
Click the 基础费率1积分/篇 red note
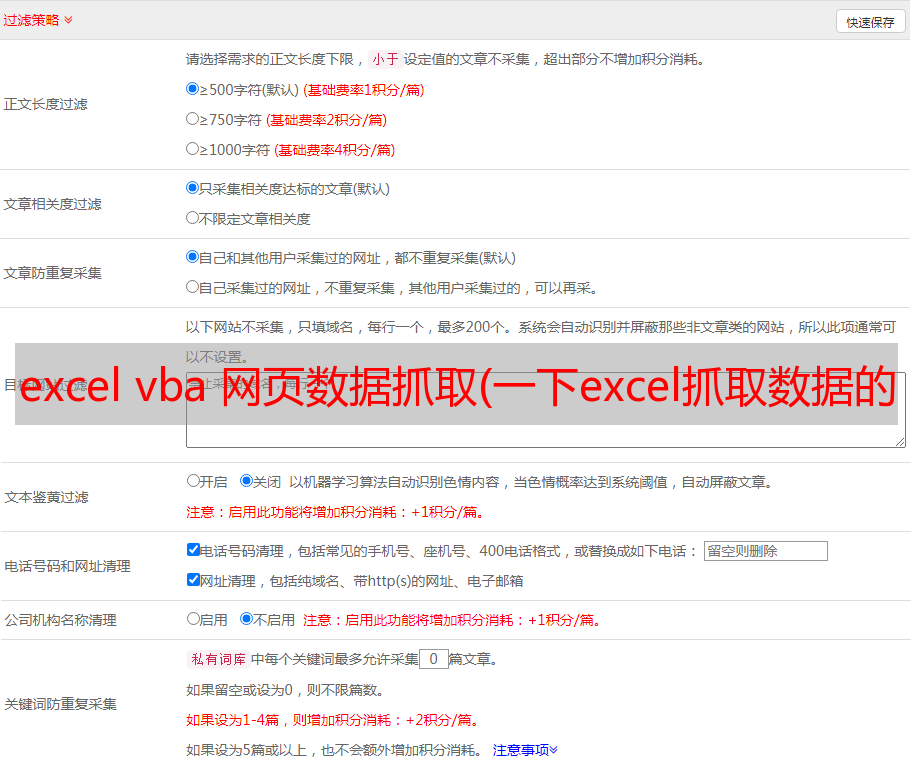pos(364,90)
